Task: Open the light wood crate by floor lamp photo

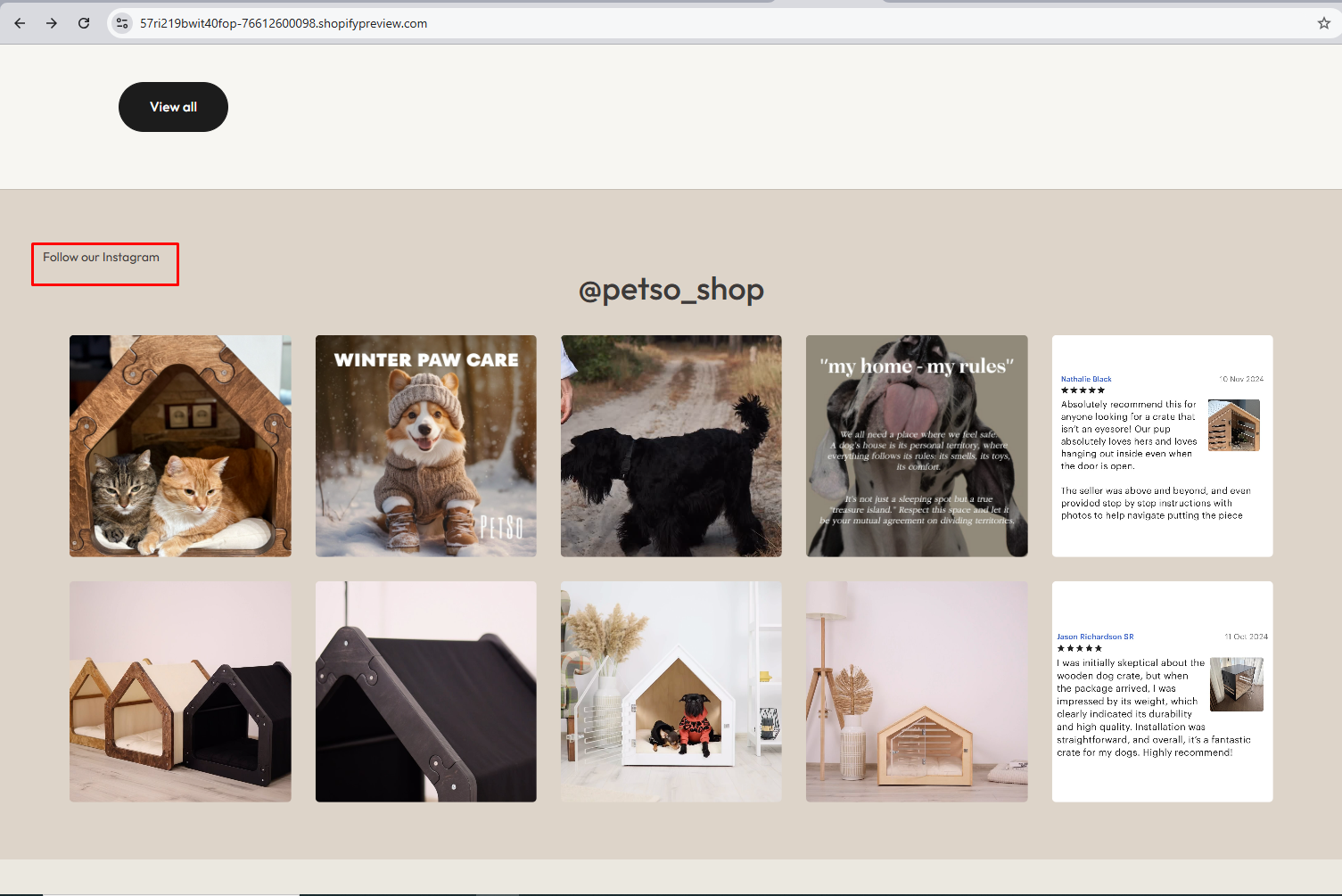Action: pos(917,692)
